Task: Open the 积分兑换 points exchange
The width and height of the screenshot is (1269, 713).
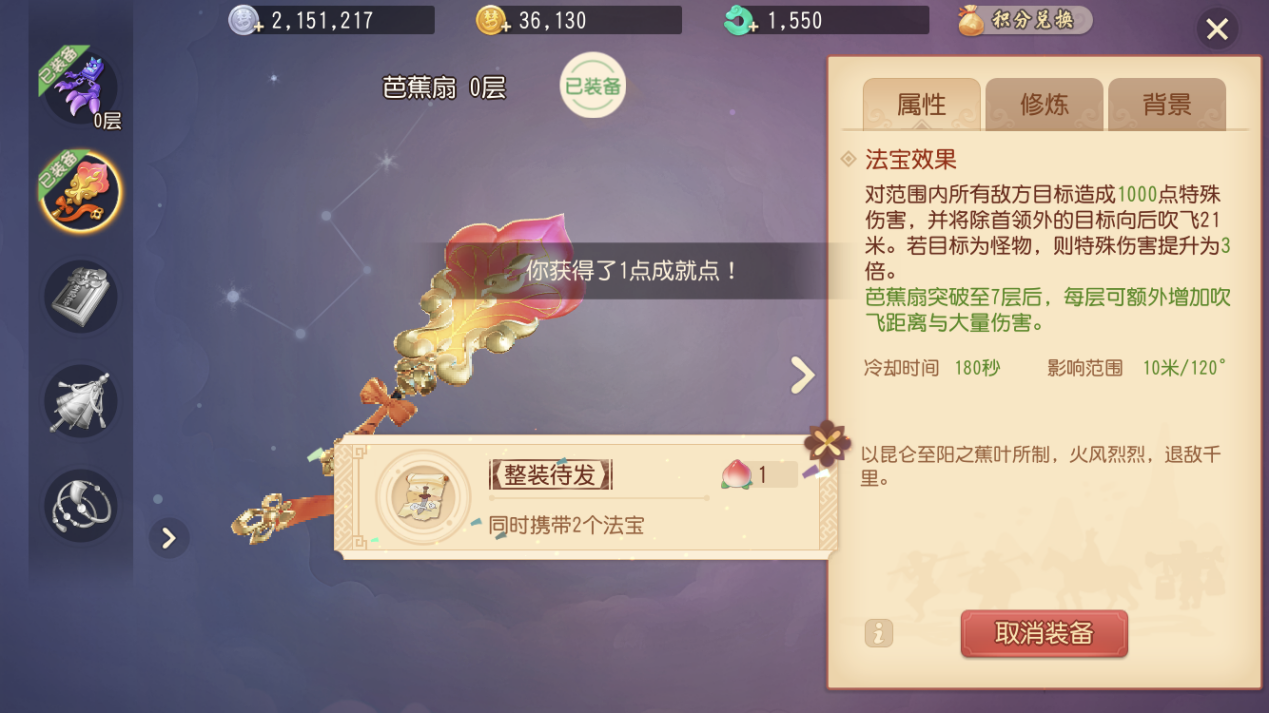Action: [1024, 21]
